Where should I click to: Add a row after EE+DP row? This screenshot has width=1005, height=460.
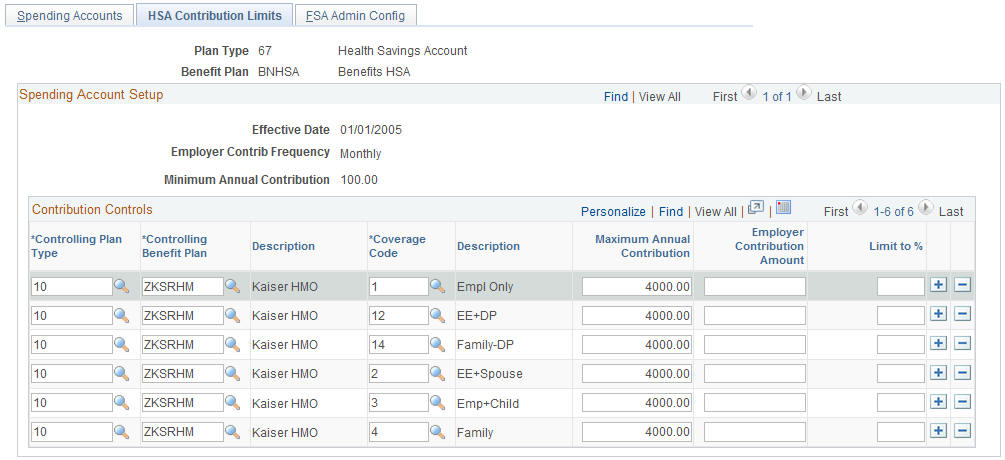(x=938, y=314)
